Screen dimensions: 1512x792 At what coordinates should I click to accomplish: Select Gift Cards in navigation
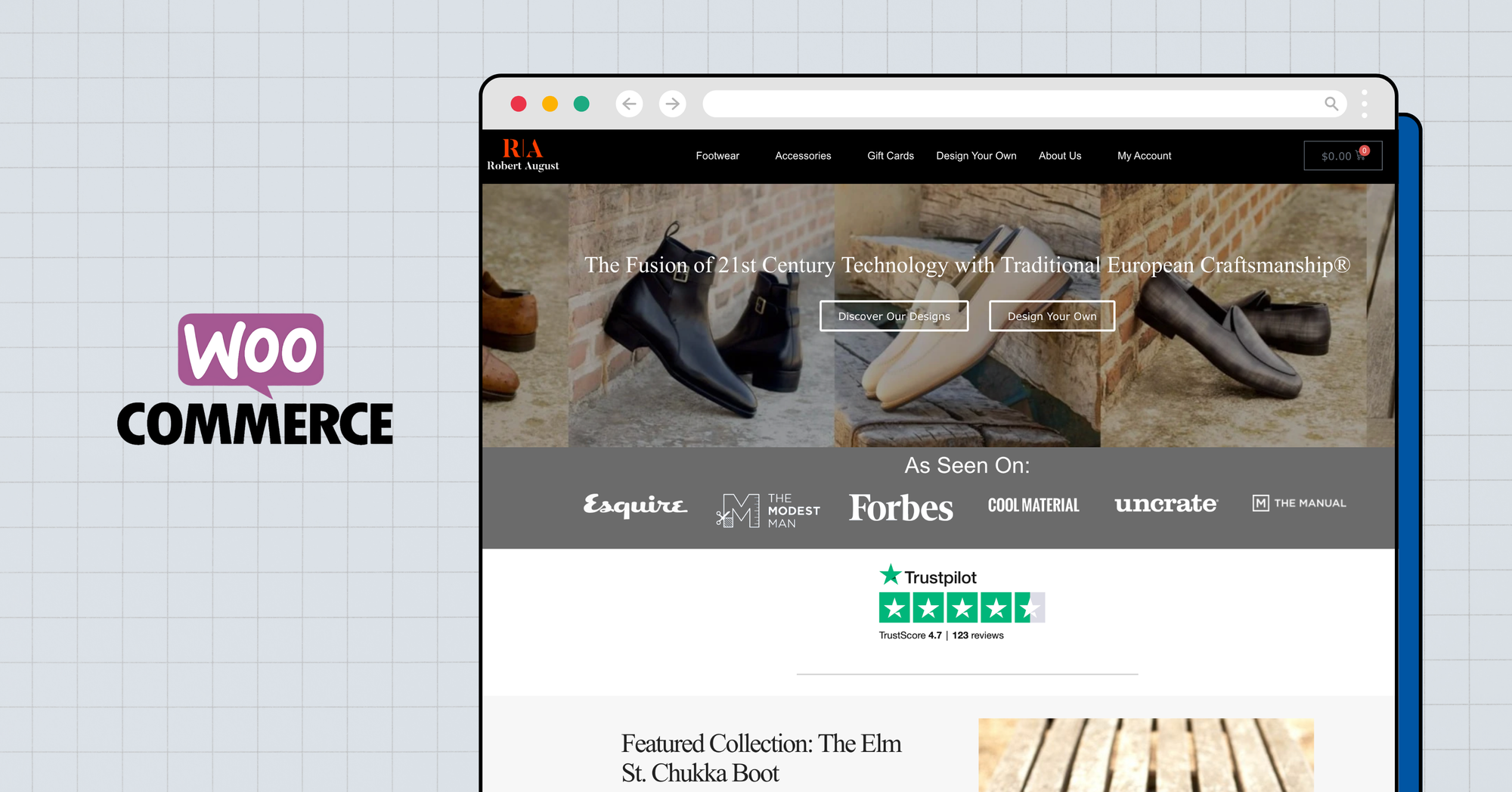click(891, 156)
